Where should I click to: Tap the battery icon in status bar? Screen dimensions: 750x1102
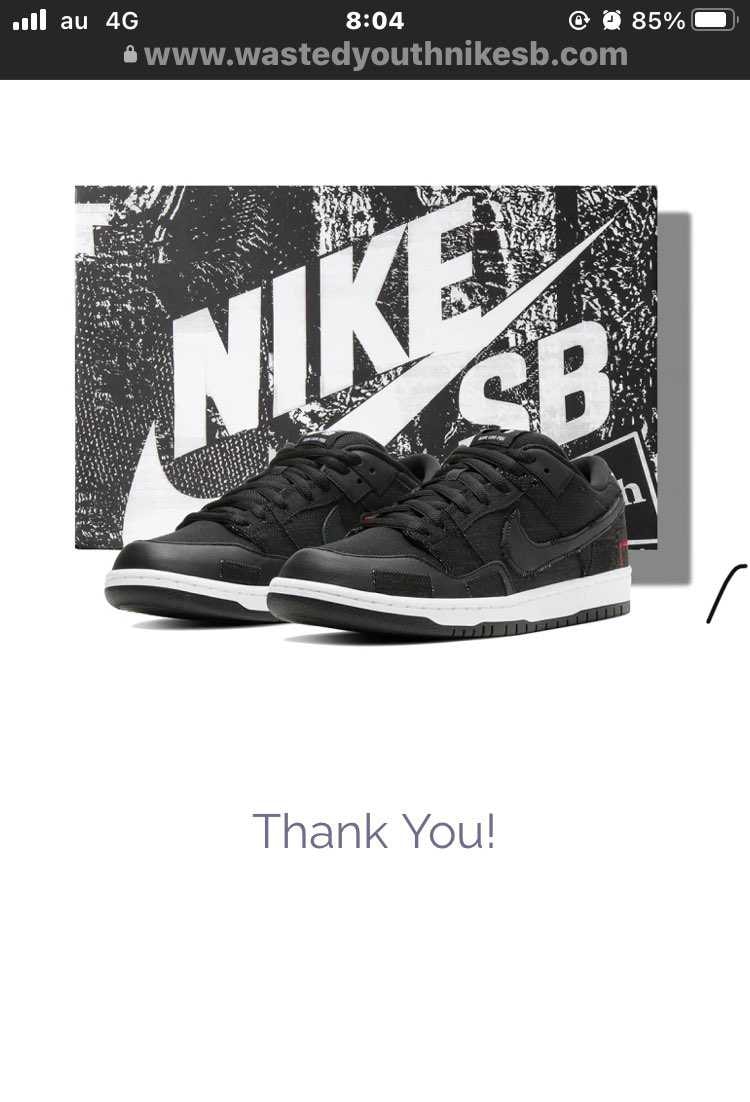tap(714, 21)
